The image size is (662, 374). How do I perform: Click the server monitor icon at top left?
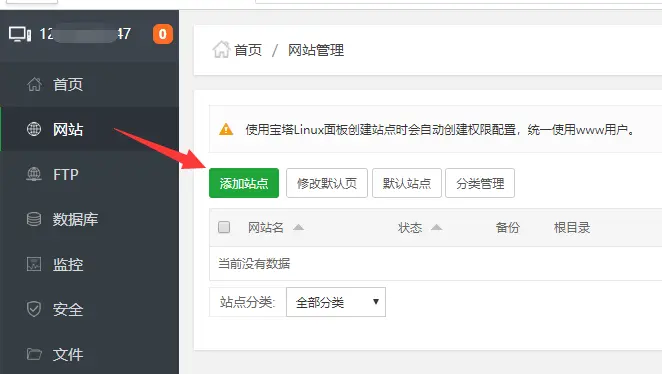(x=20, y=34)
